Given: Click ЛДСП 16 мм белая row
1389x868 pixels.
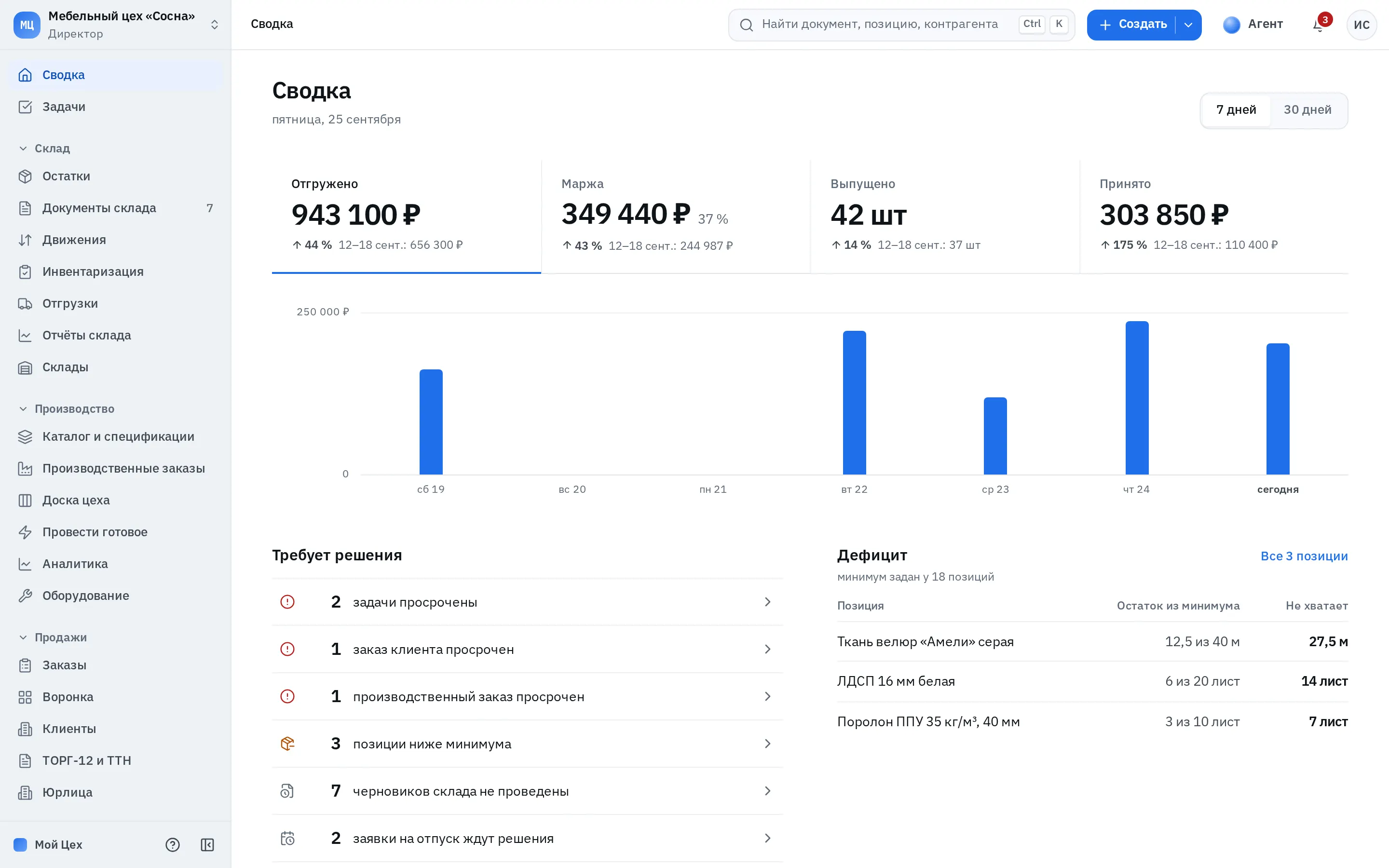Looking at the screenshot, I should tap(1092, 681).
